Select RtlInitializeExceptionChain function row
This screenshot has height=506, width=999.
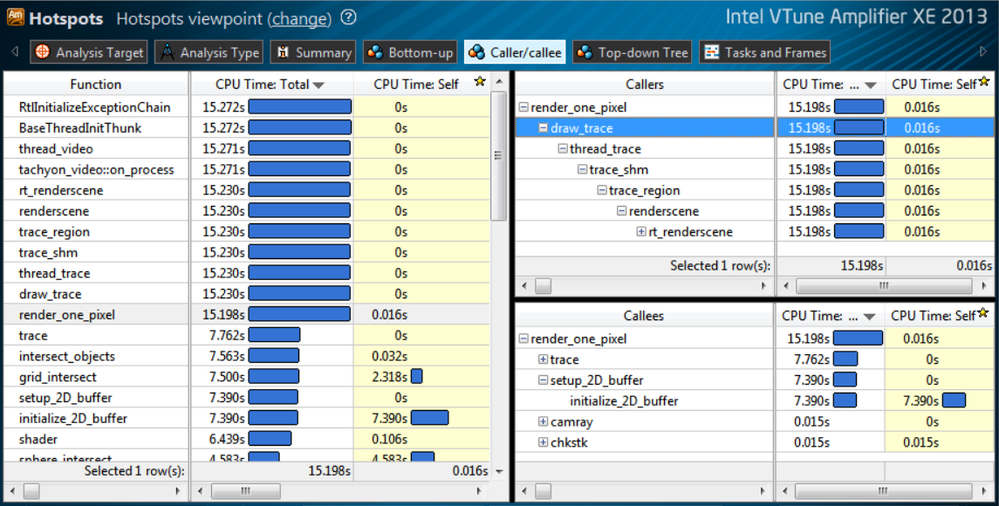[x=94, y=107]
